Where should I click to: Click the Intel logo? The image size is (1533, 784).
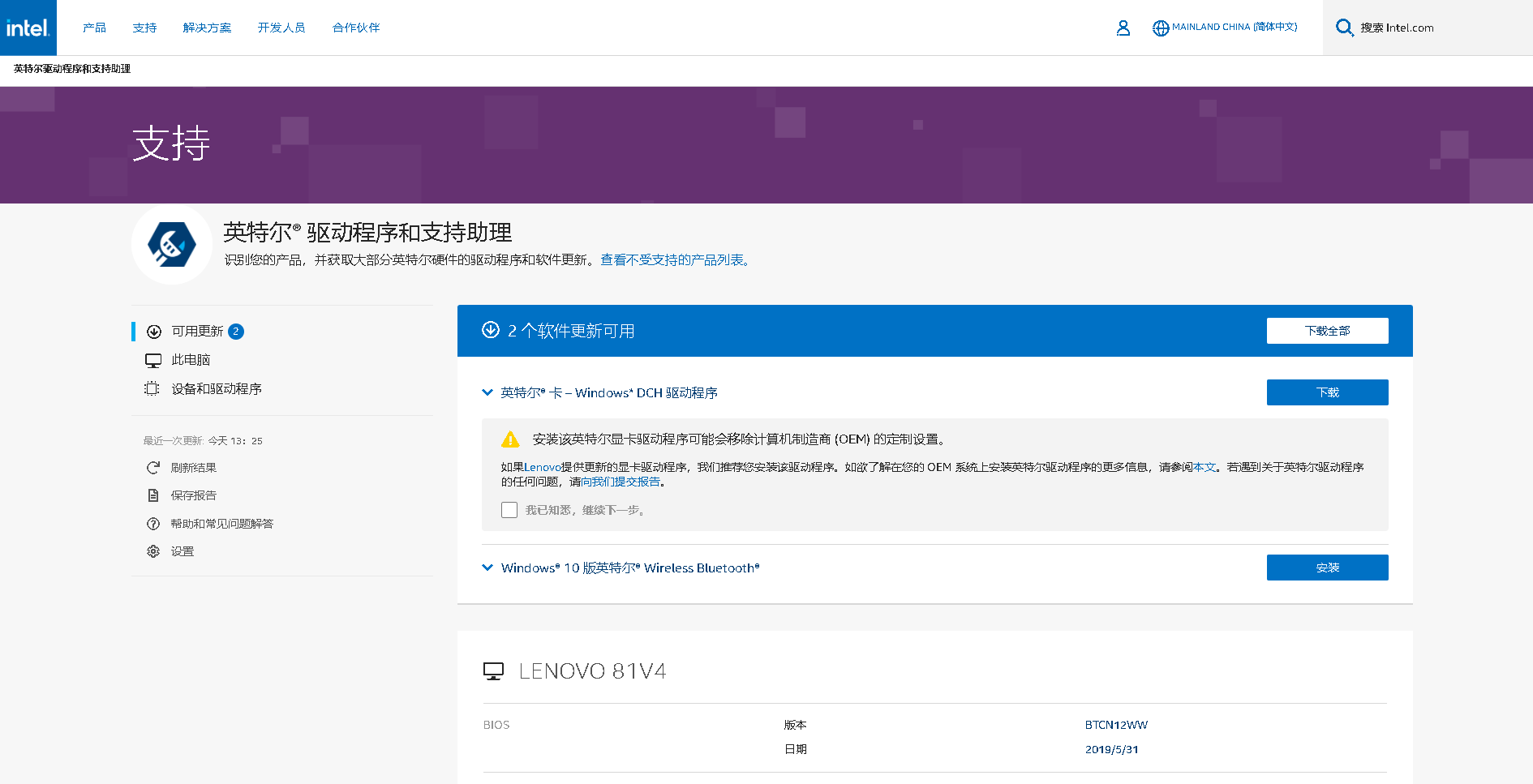28,28
